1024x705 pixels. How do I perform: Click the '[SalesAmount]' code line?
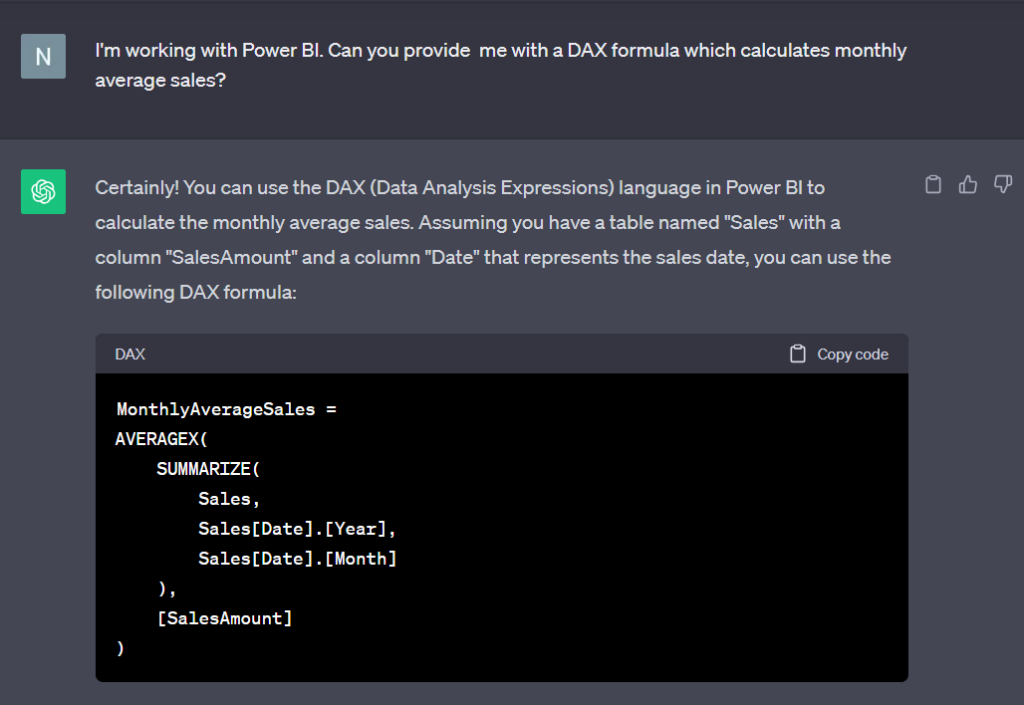(224, 619)
